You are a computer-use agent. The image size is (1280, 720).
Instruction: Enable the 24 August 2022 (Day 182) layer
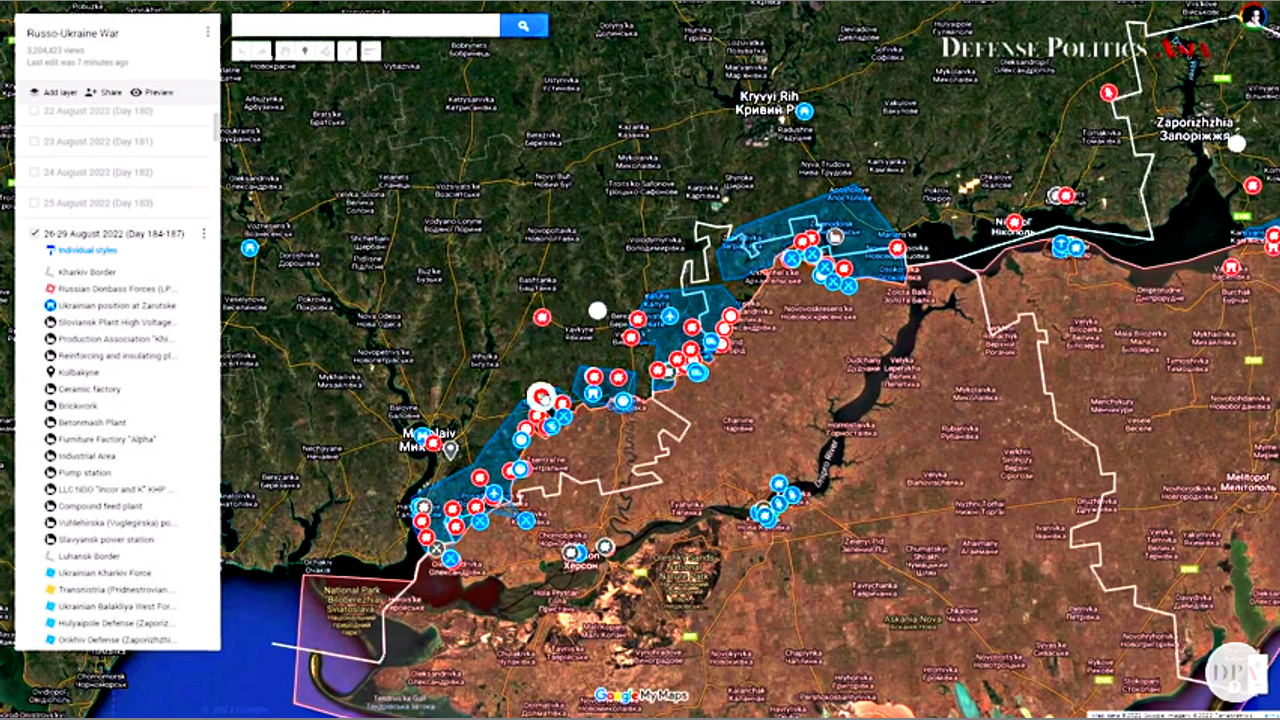click(35, 172)
